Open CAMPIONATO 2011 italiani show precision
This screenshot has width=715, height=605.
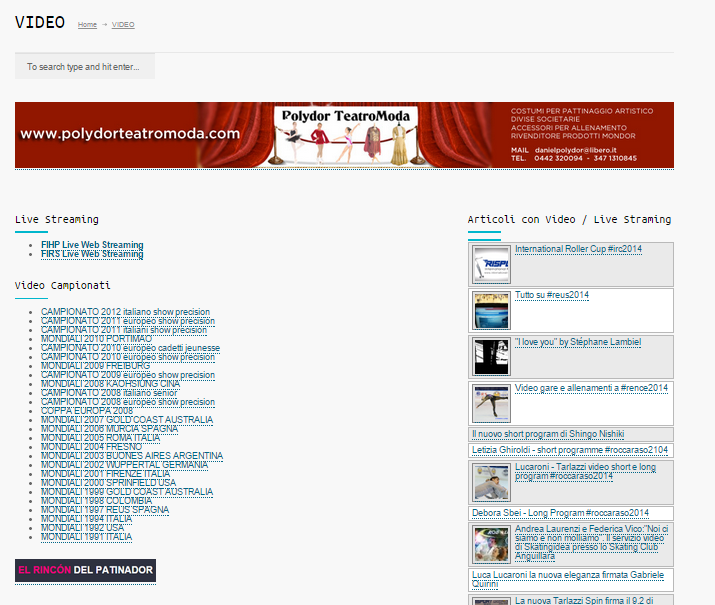[124, 330]
